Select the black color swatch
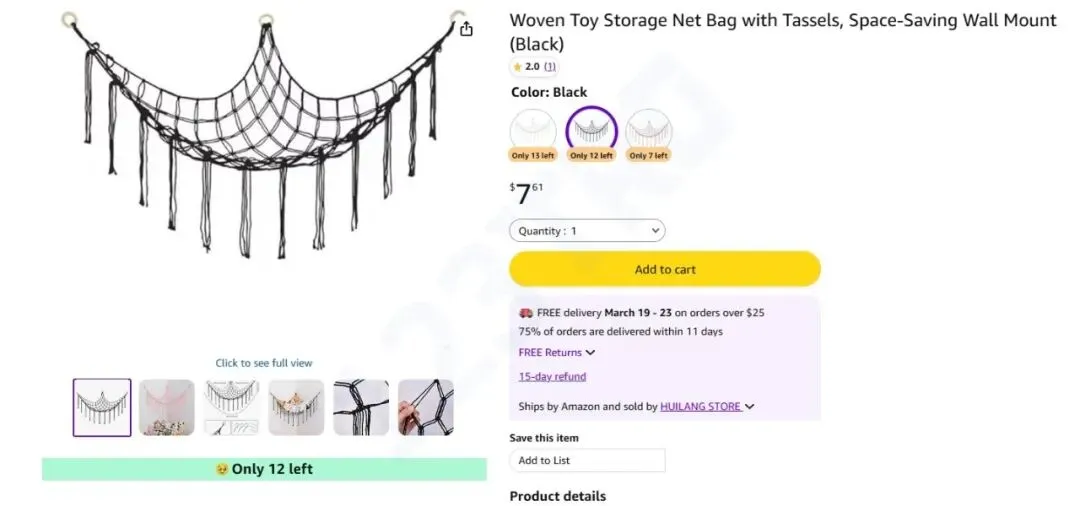Screen dimensions: 1080x506 click(x=591, y=131)
